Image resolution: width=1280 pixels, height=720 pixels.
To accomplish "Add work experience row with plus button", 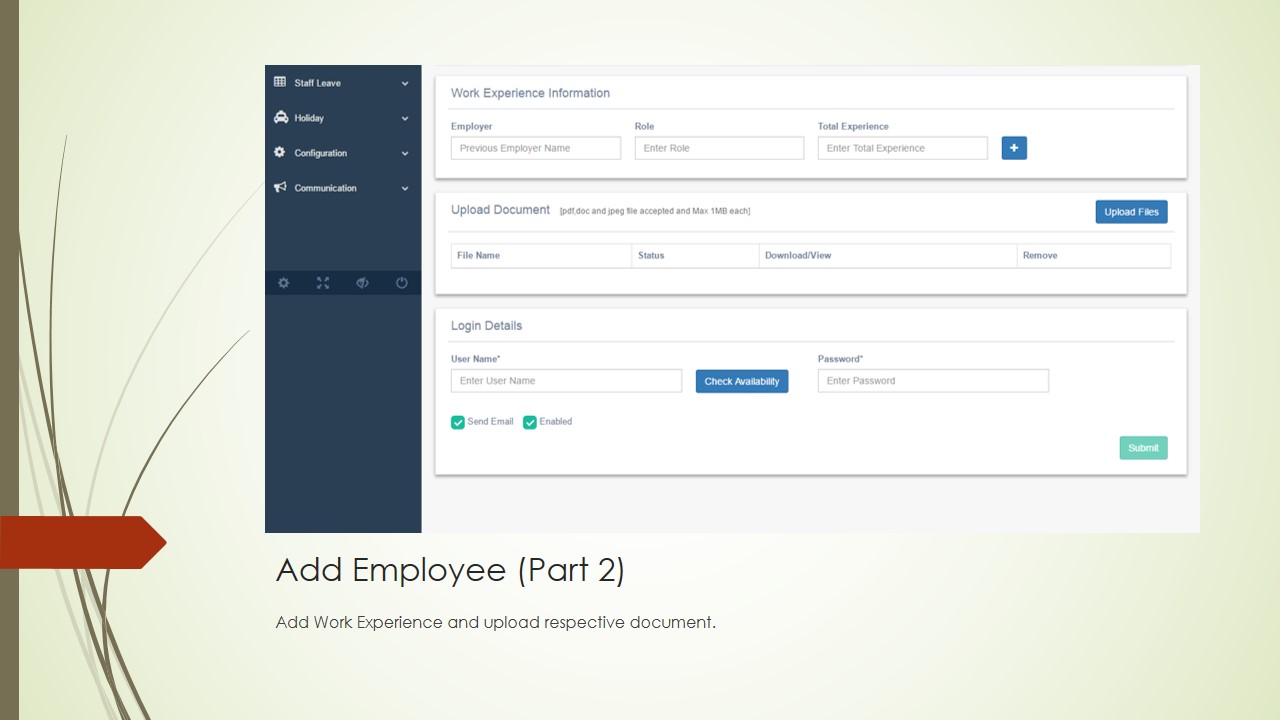I will [x=1014, y=148].
